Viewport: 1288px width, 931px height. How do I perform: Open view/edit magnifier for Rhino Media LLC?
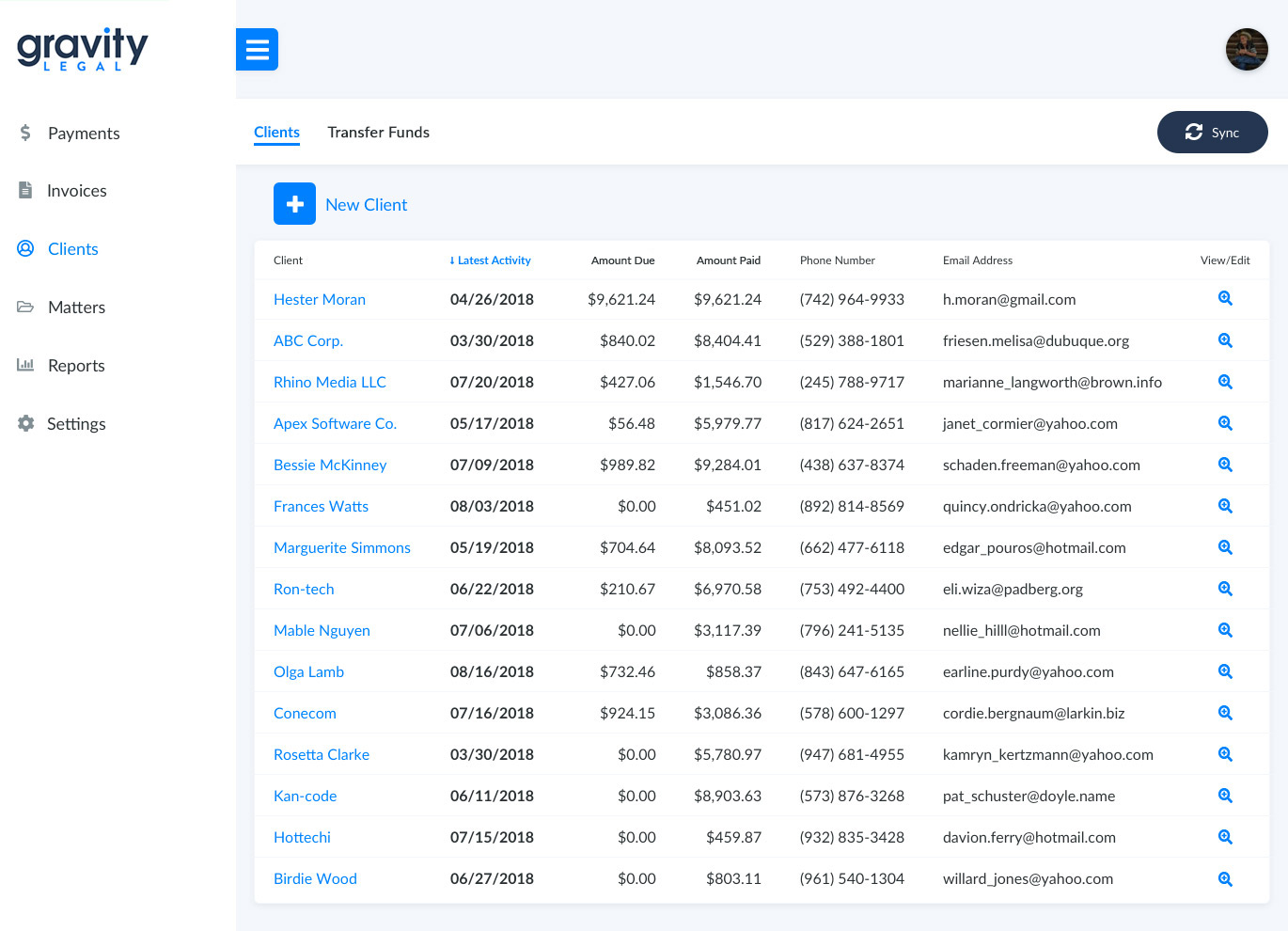tap(1224, 382)
